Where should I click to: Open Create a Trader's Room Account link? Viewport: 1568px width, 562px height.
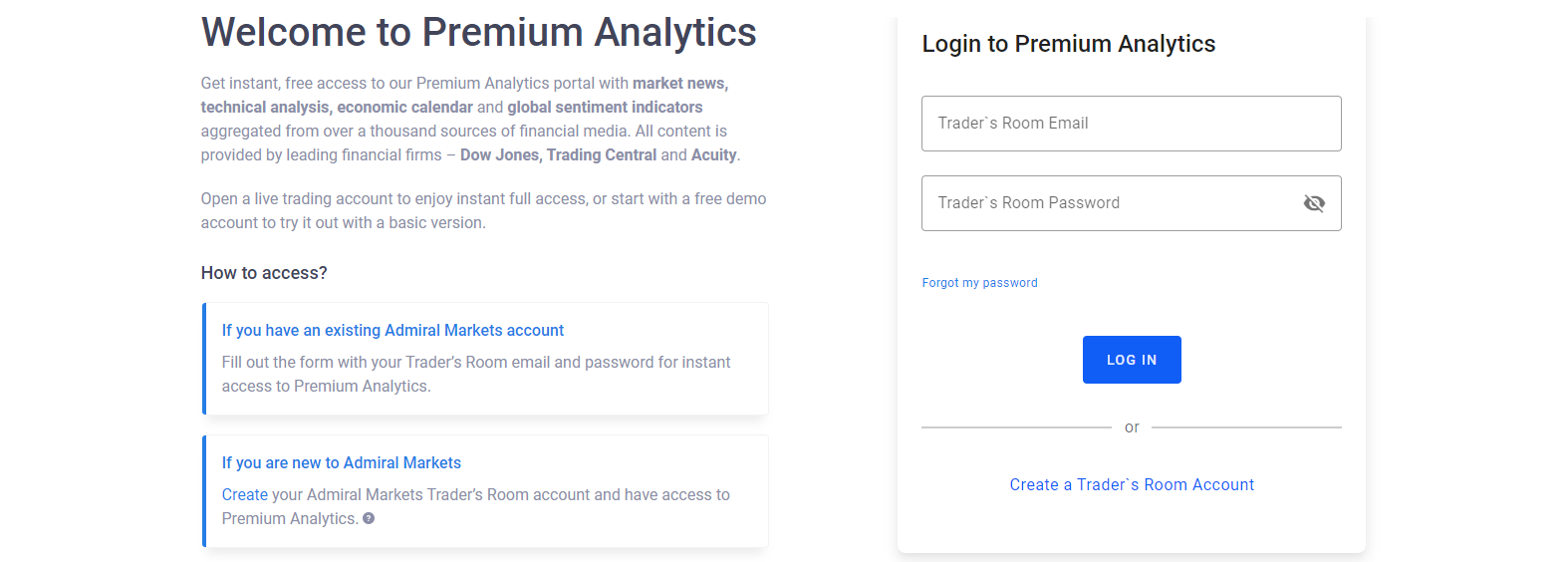1132,485
